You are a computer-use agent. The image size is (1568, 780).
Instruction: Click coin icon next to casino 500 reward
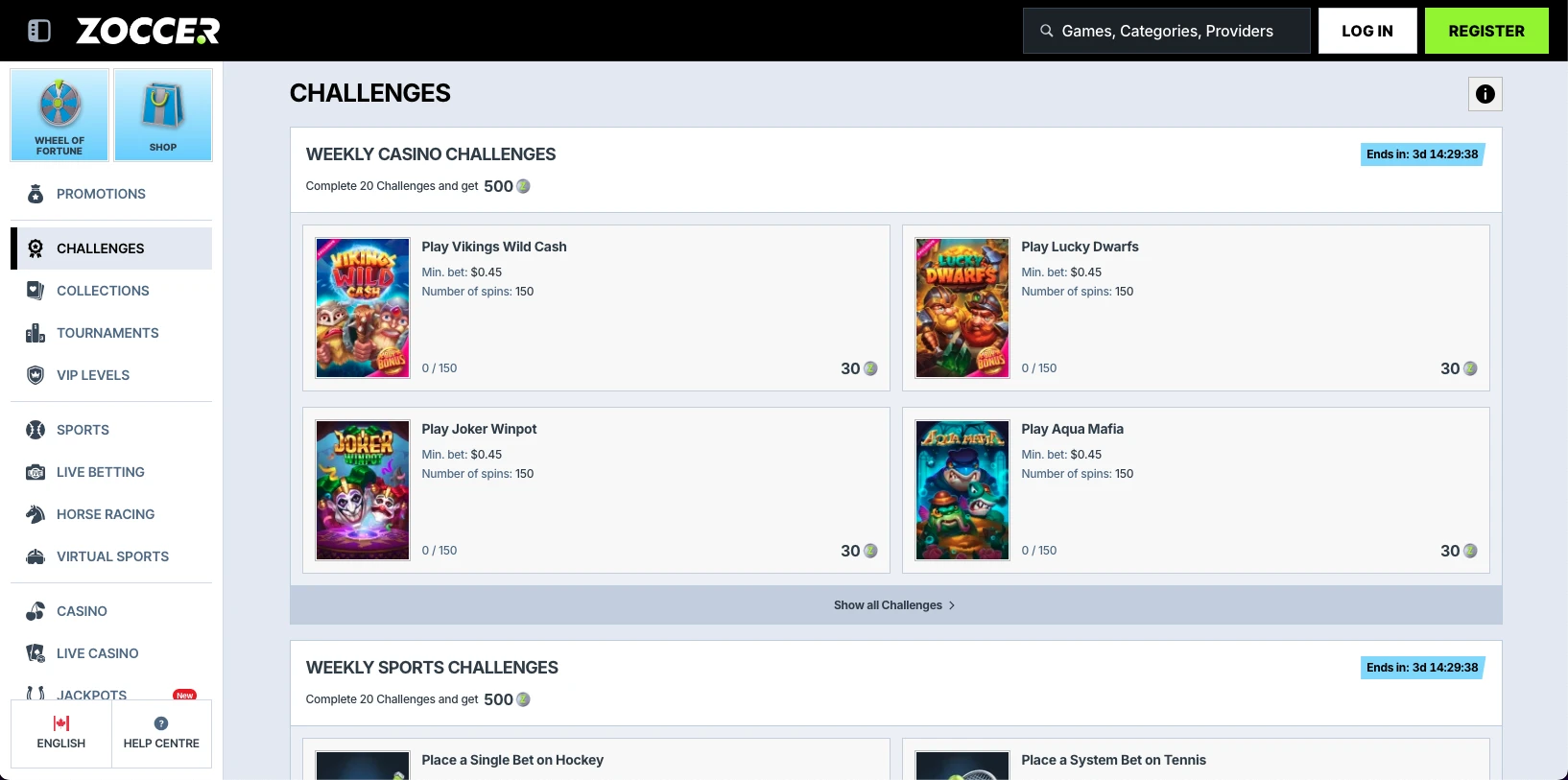523,186
